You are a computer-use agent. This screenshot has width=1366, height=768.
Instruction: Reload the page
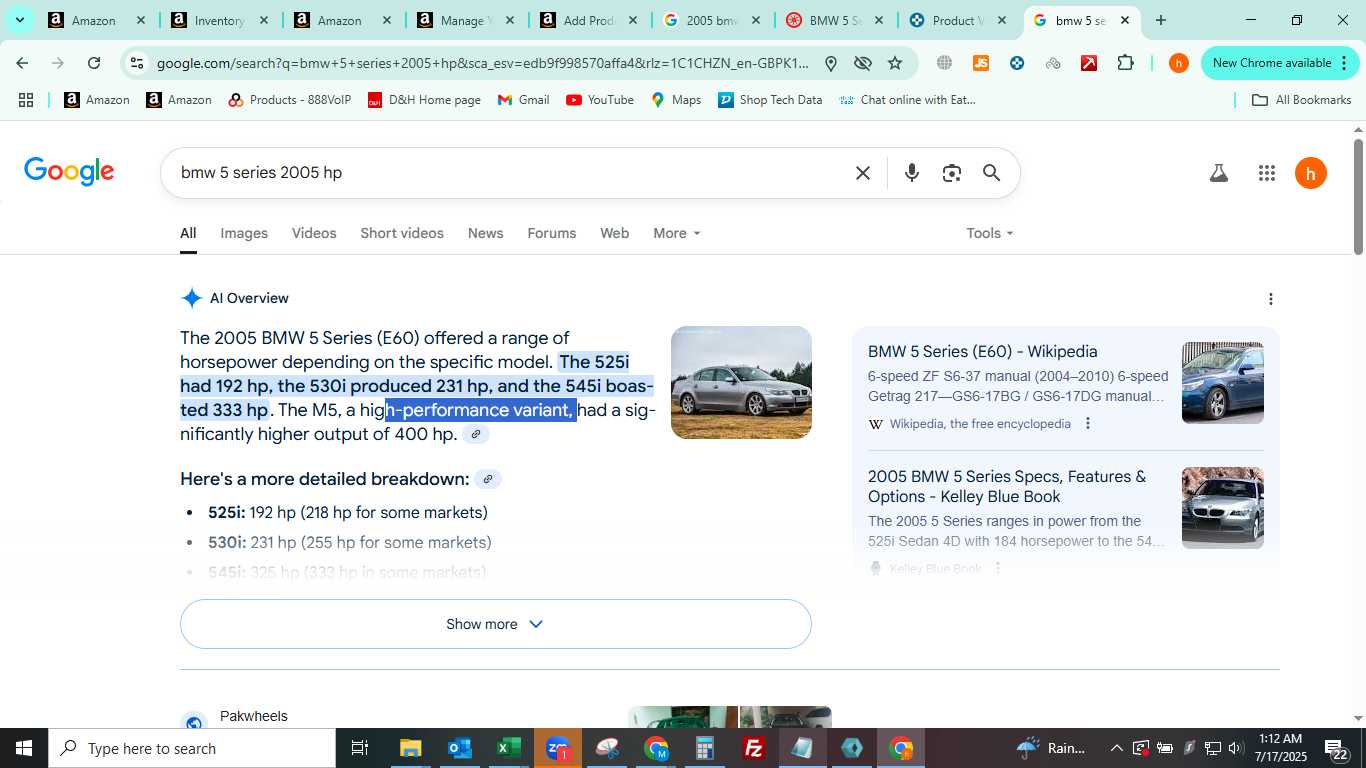pyautogui.click(x=94, y=63)
